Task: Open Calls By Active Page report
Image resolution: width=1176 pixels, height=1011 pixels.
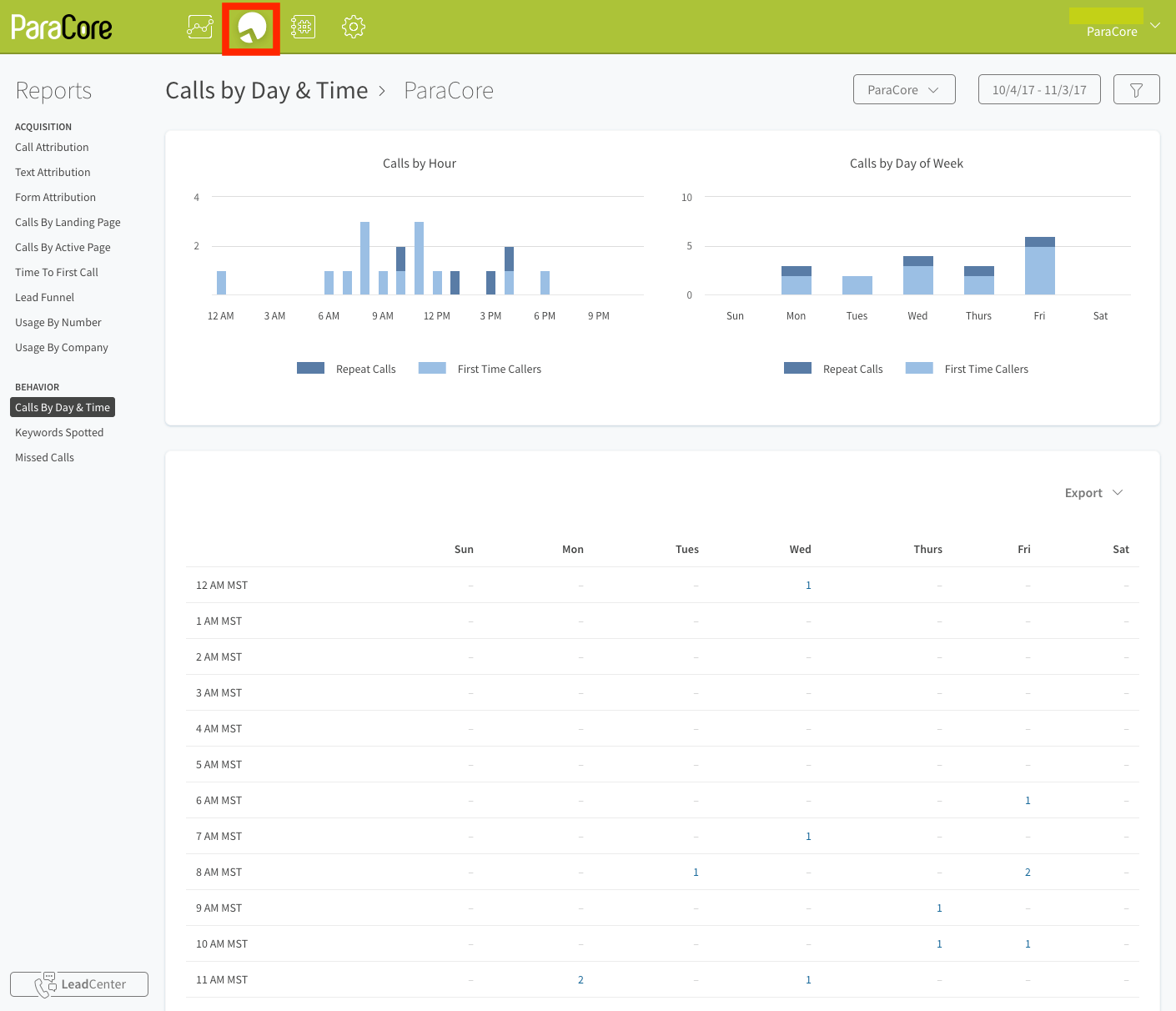Action: pyautogui.click(x=63, y=247)
